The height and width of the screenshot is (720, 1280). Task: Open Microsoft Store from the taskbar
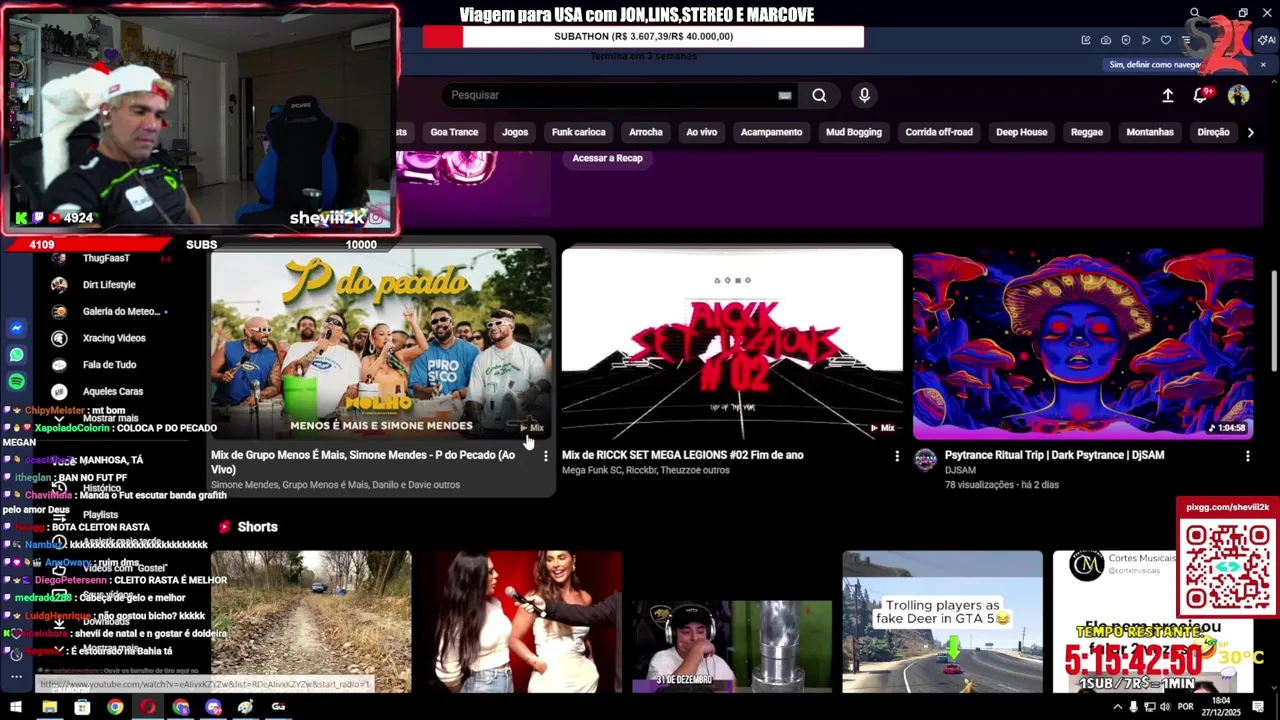coord(82,707)
